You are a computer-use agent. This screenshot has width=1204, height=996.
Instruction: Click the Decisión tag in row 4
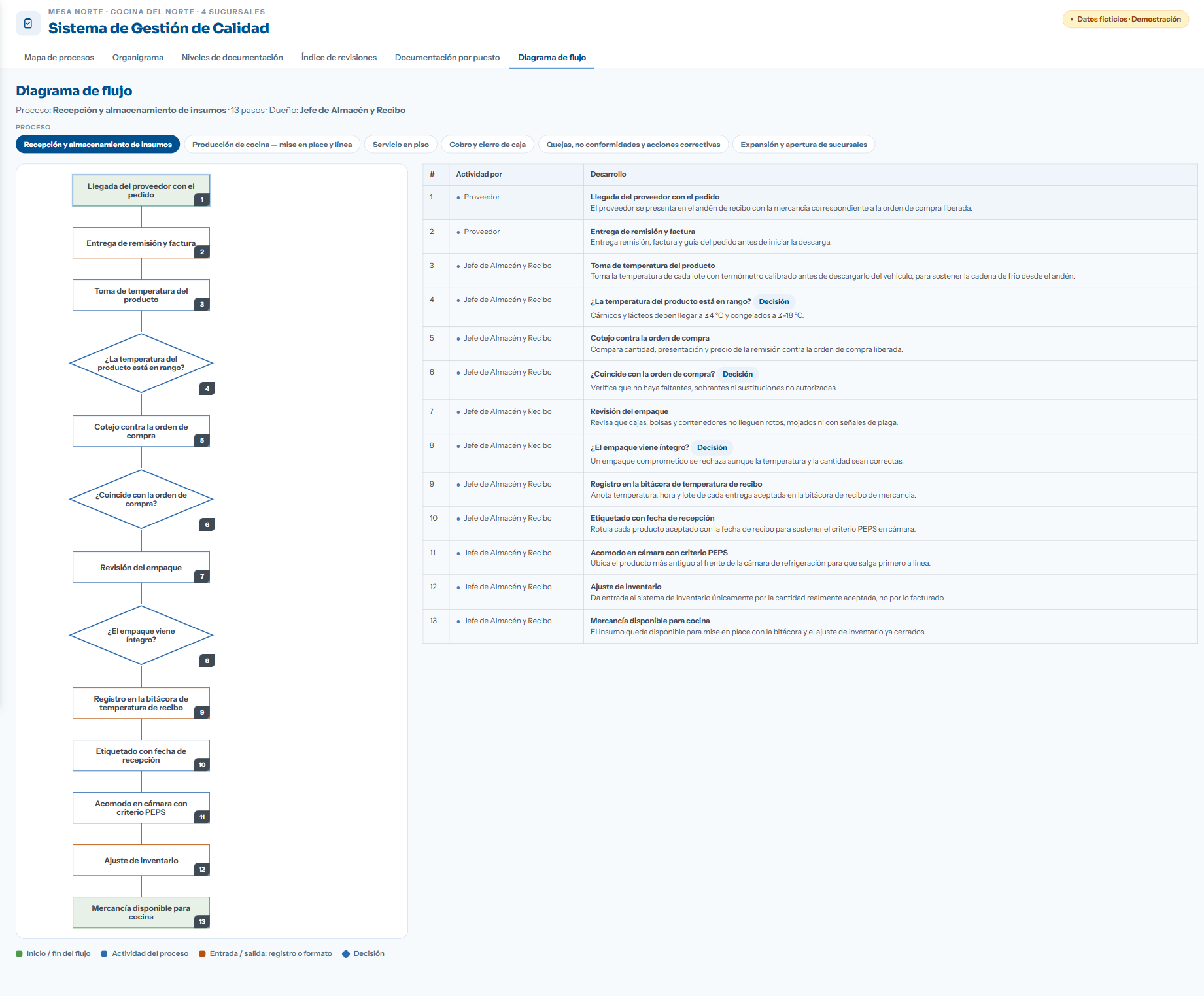(x=774, y=301)
